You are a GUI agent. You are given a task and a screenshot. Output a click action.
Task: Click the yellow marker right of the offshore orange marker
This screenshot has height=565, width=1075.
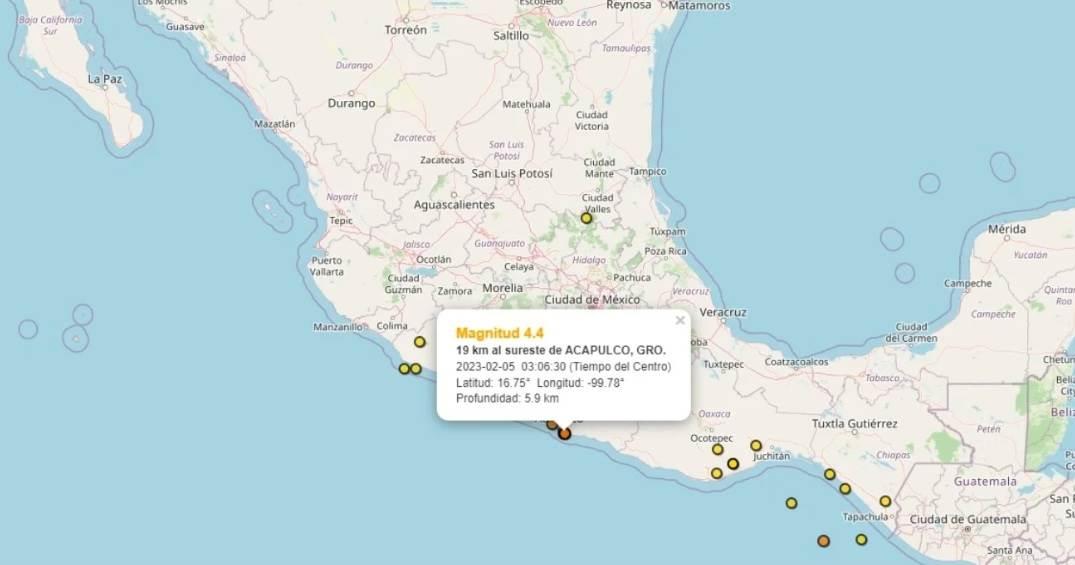(x=861, y=540)
